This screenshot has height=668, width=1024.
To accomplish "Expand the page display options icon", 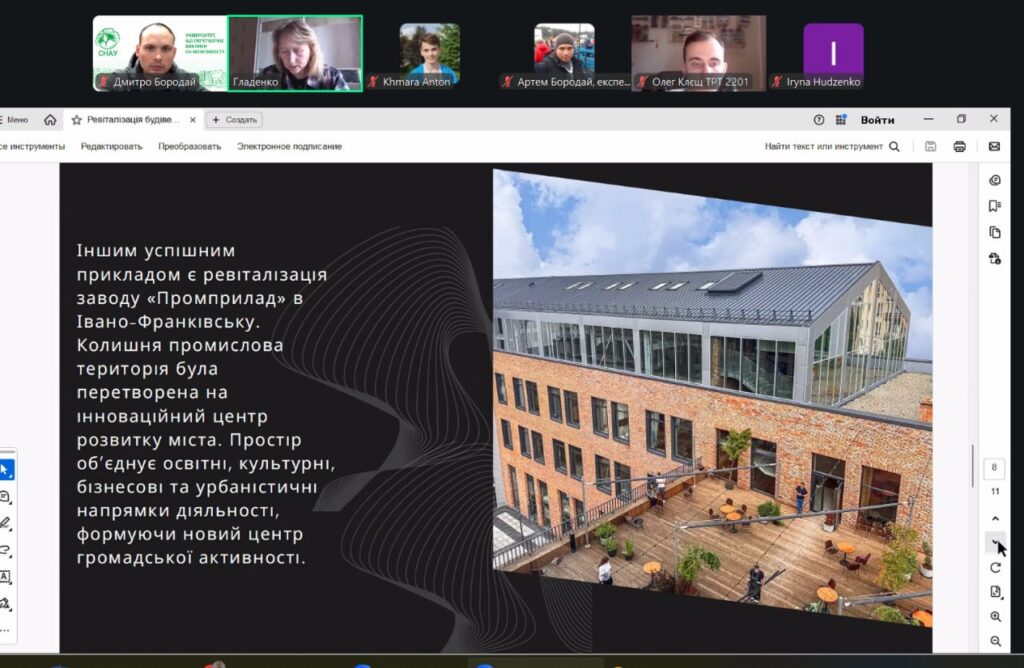I will (995, 592).
